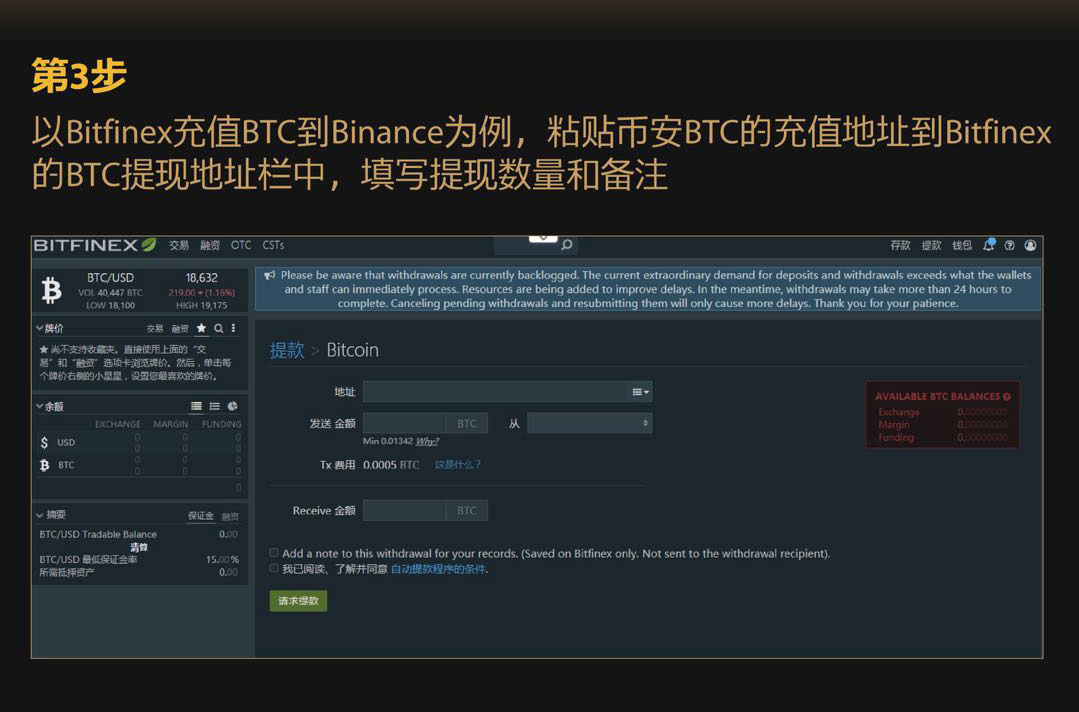Viewport: 1079px width, 712px height.
Task: Collapse the 余额 panel
Action: [x=39, y=407]
